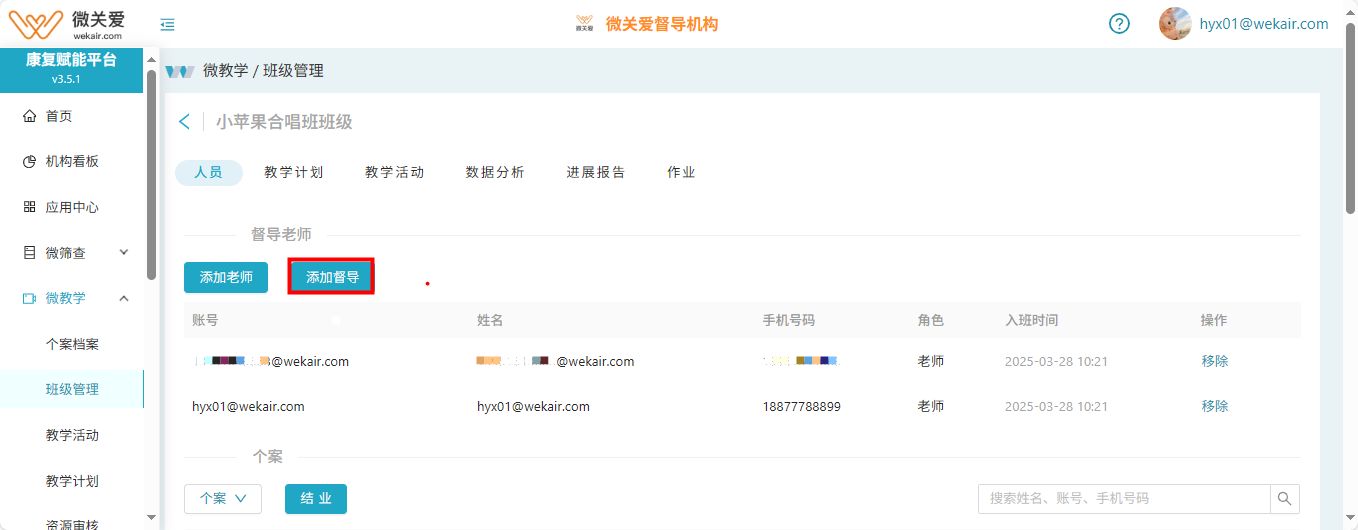The image size is (1358, 530).
Task: Click the back arrow beside class name
Action: coord(184,122)
